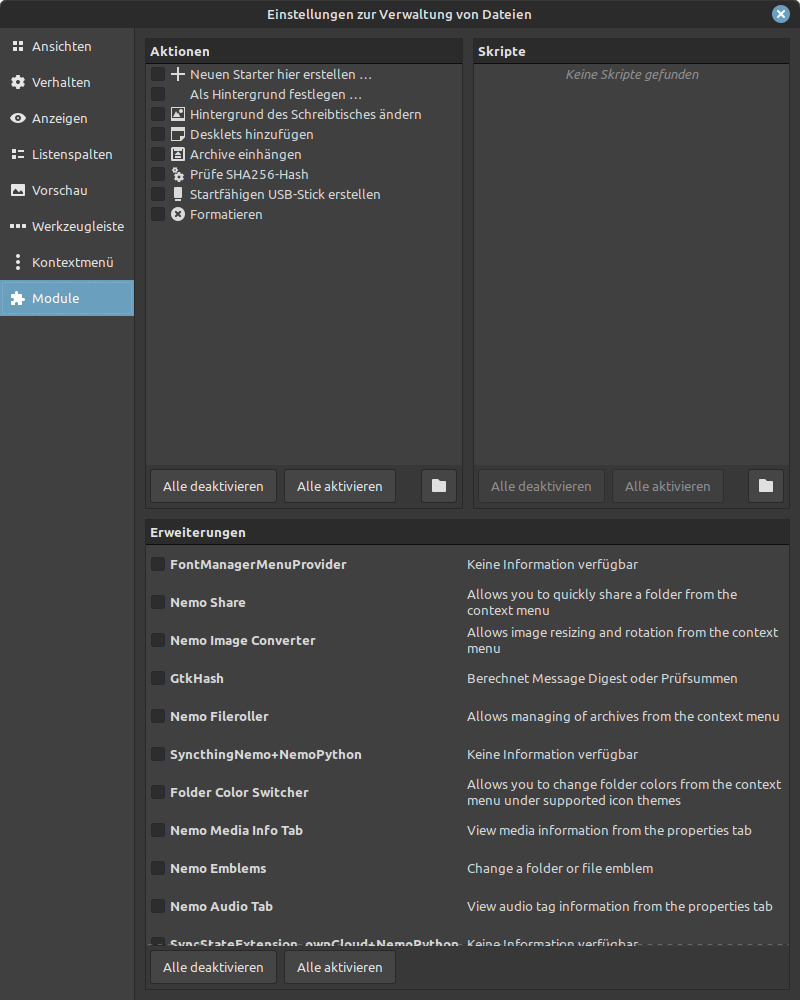The height and width of the screenshot is (1000, 800).
Task: Click 'Berechnet Message Digest oder Prüfsummen' description
Action: (602, 678)
